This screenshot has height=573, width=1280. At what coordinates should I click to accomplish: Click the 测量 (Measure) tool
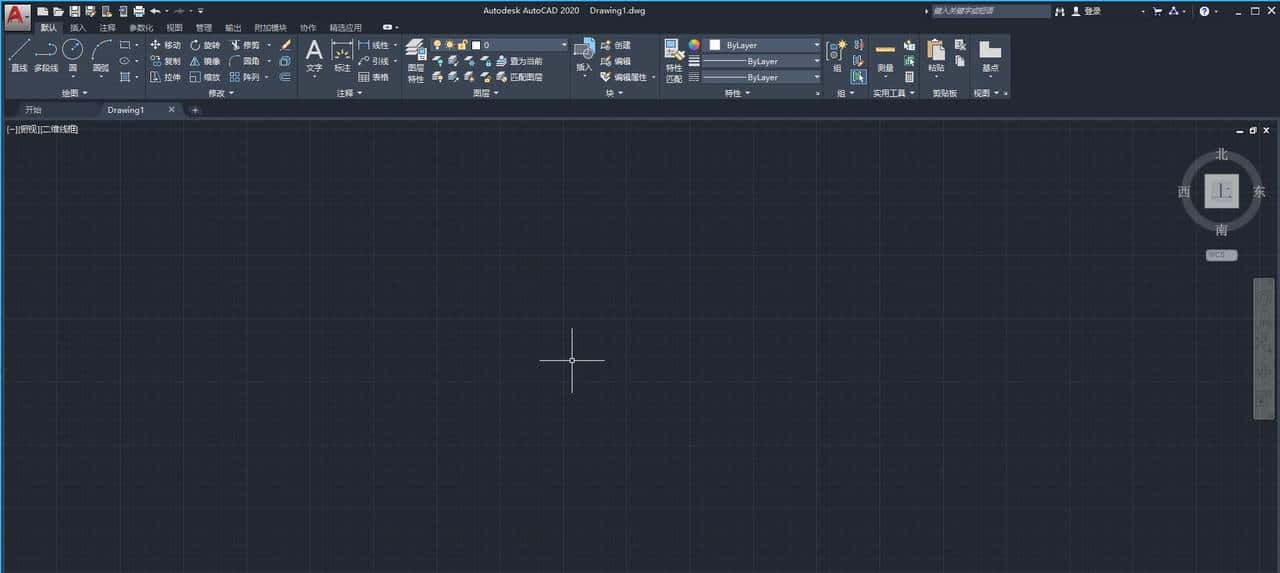click(x=885, y=56)
